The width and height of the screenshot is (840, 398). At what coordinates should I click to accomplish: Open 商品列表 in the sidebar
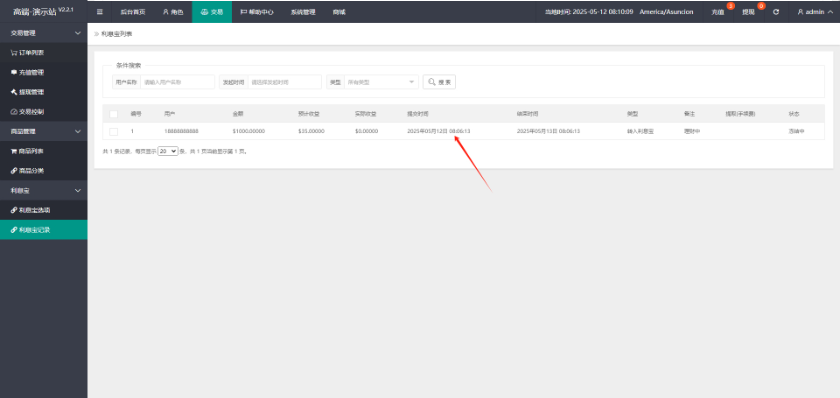(x=43, y=151)
